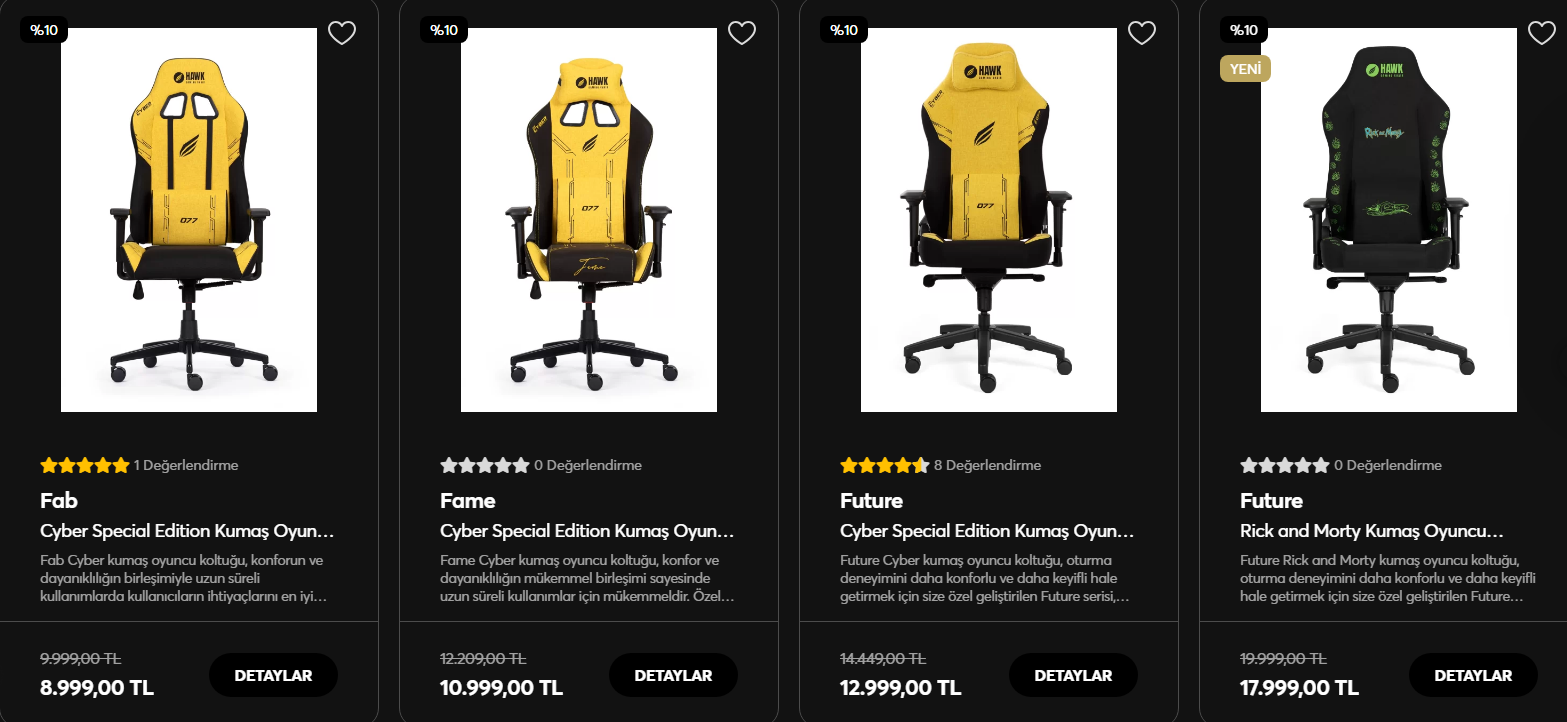The width and height of the screenshot is (1567, 722).
Task: View the black Rick and Morty chair image
Action: point(1389,220)
